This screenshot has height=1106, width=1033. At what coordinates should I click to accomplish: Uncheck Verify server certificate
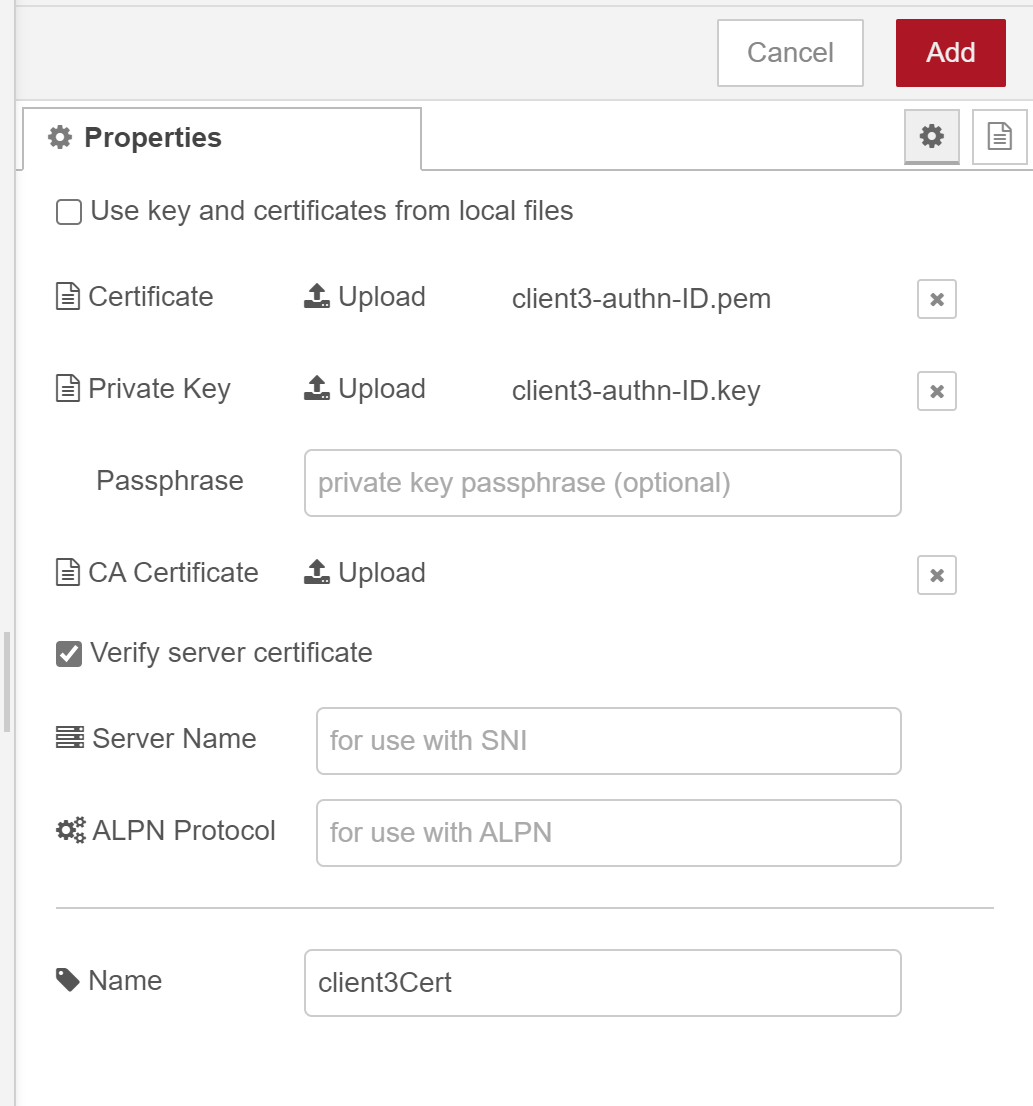tap(69, 654)
